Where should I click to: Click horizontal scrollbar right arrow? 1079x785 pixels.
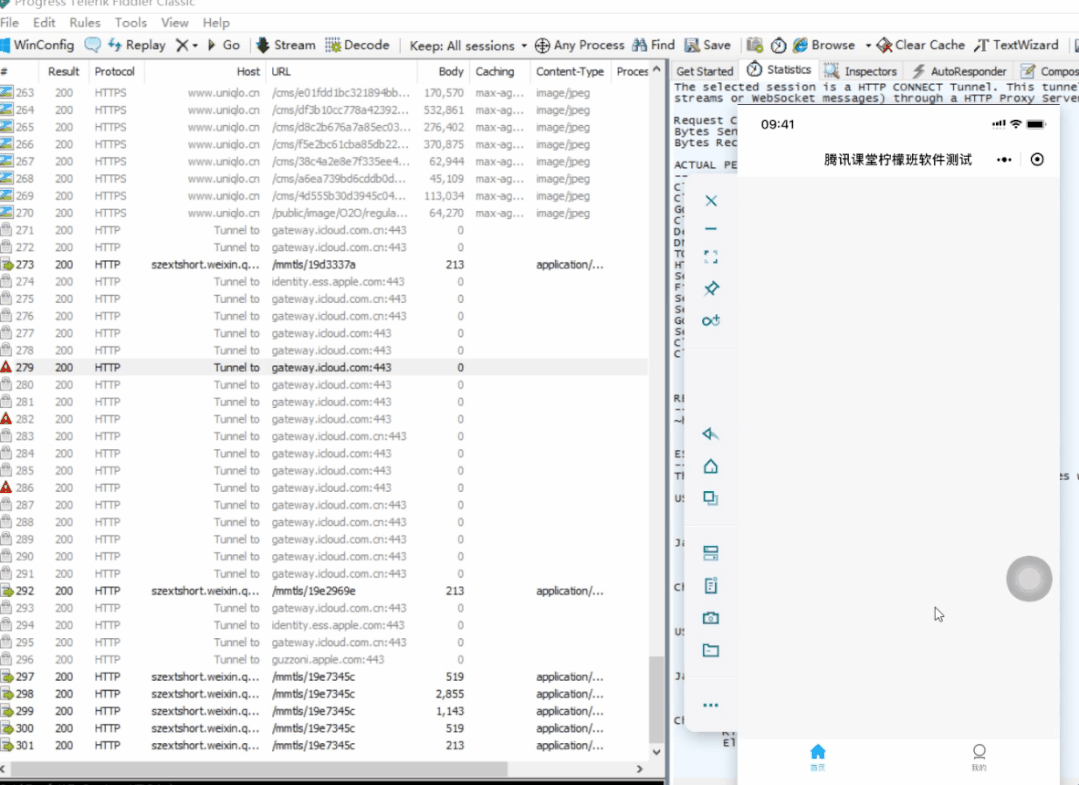[640, 768]
